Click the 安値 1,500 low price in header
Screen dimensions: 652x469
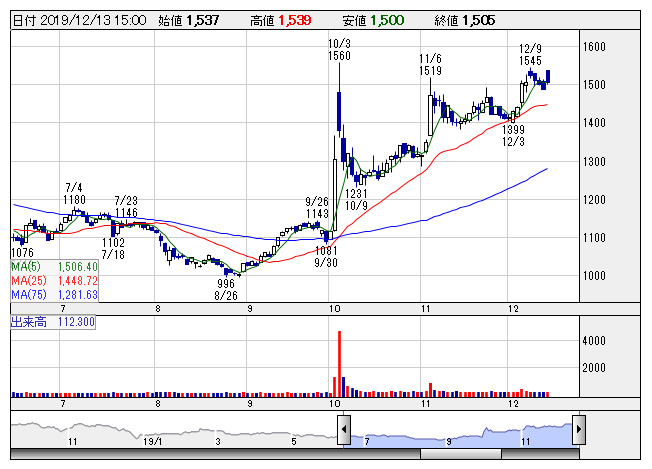coord(373,20)
